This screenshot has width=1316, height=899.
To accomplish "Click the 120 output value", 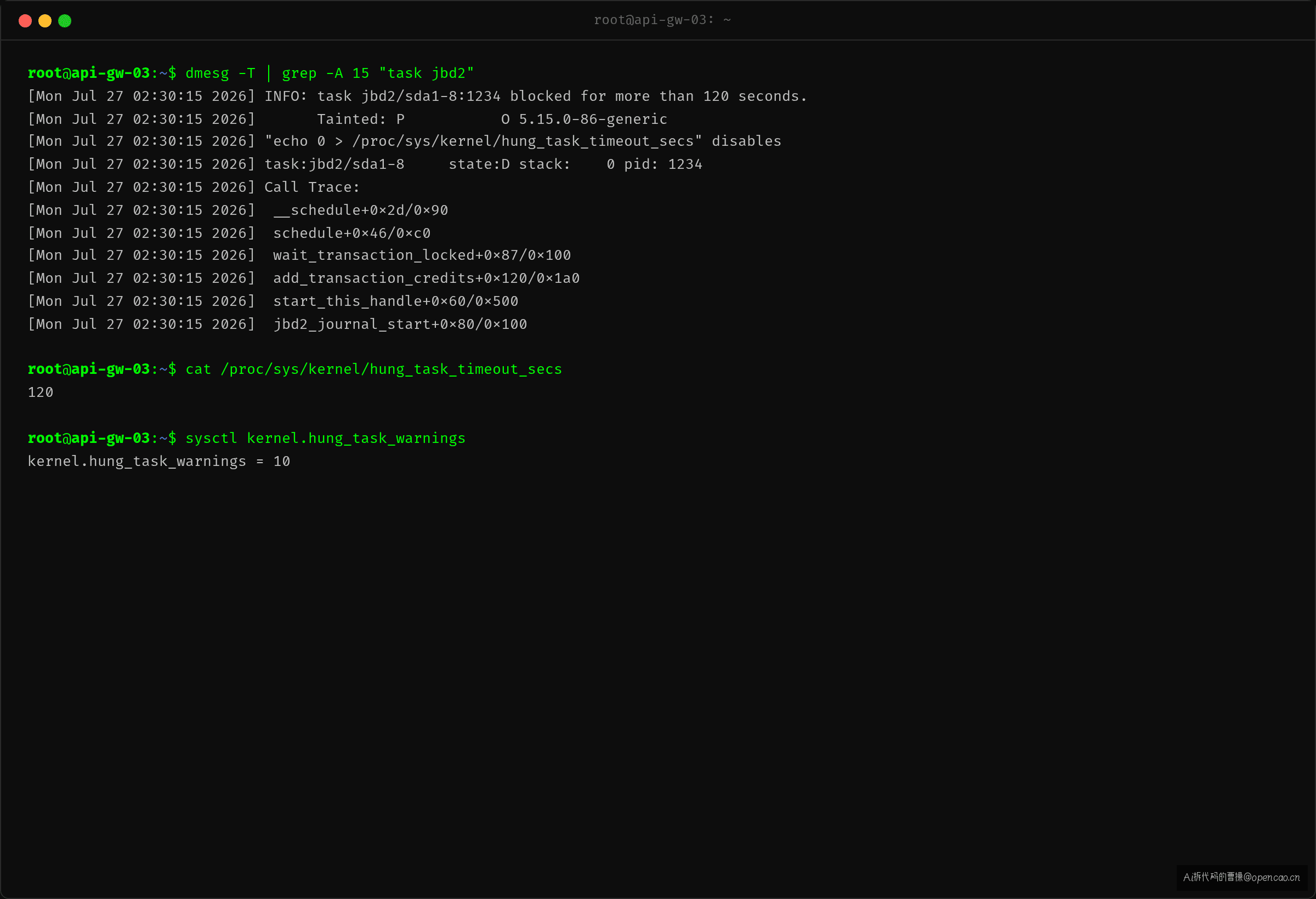I will (x=41, y=392).
